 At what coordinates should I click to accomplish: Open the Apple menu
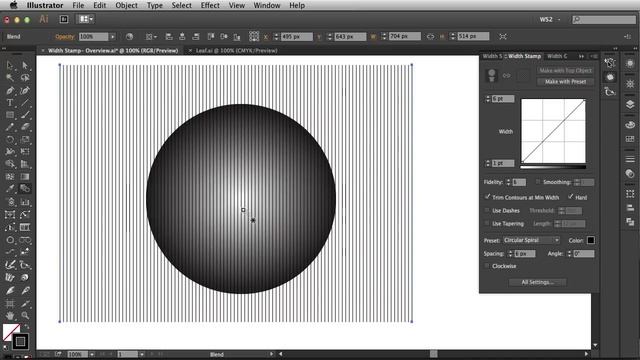(13, 5)
